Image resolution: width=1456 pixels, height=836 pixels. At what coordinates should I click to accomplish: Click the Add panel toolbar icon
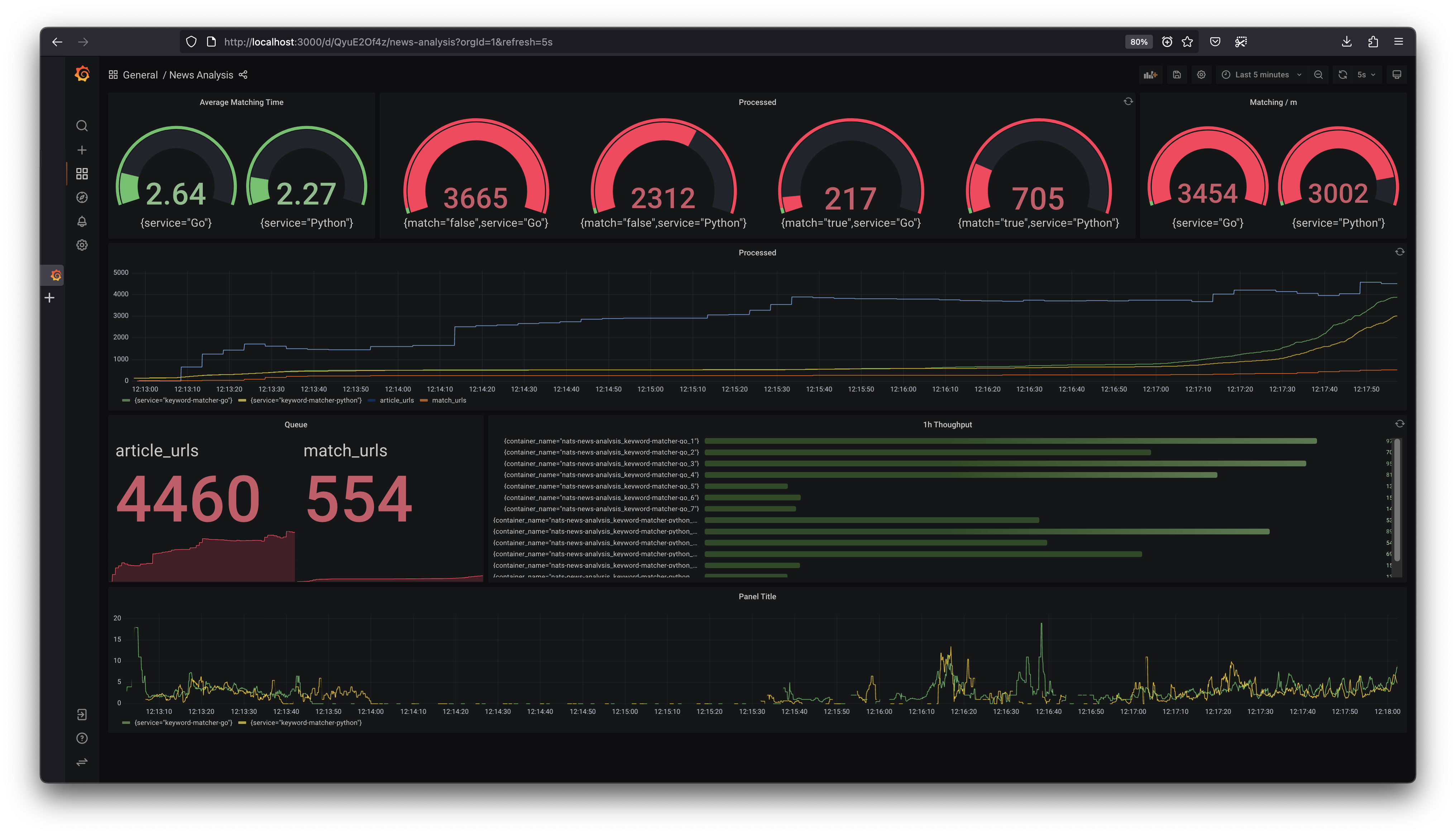(1150, 75)
